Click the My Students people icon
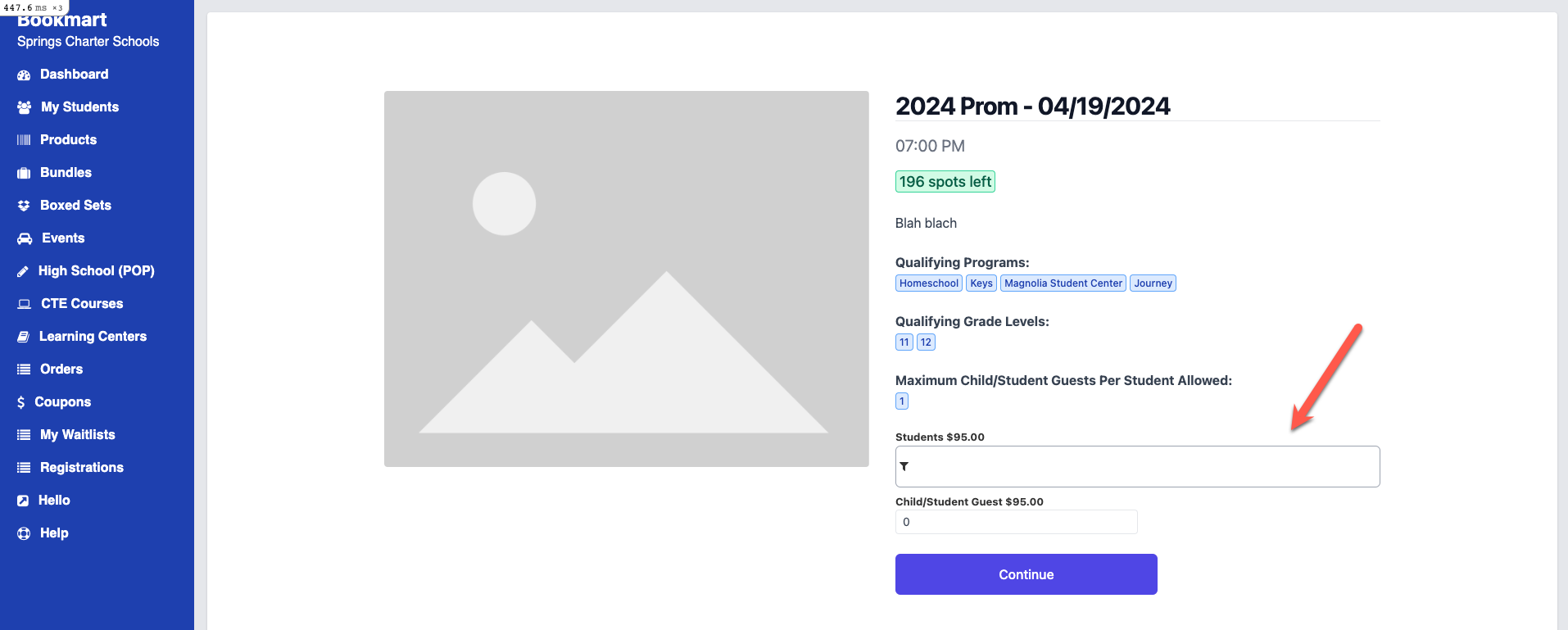Viewport: 1568px width, 630px height. (24, 107)
